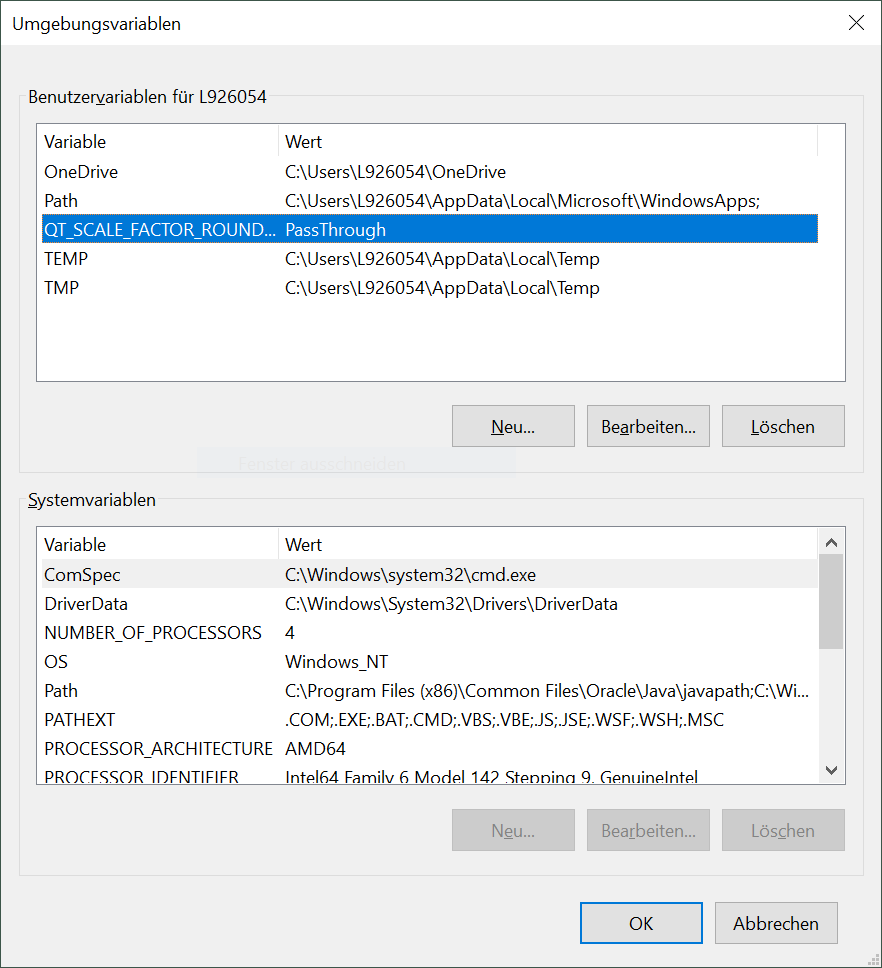Select the TMP user variable

pos(430,288)
